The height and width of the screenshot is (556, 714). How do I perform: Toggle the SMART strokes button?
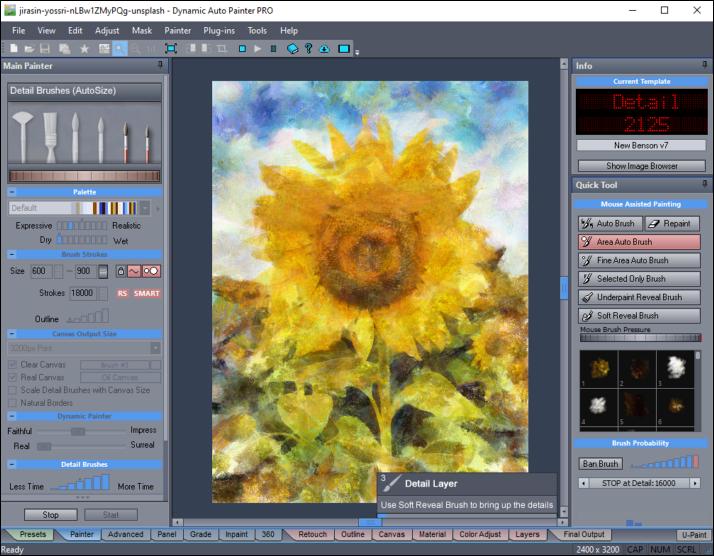click(x=146, y=293)
